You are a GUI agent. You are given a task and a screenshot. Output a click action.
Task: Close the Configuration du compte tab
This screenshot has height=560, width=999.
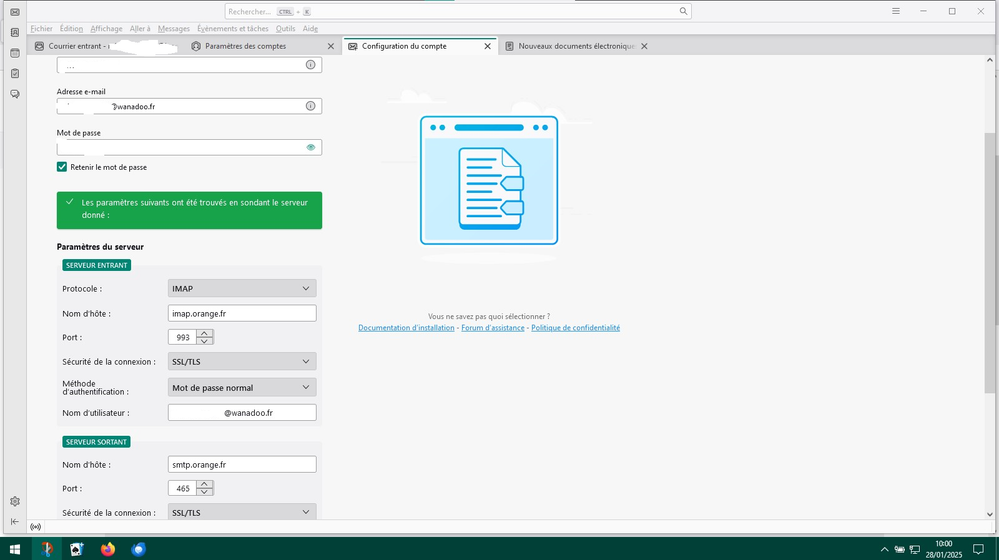[x=487, y=46]
